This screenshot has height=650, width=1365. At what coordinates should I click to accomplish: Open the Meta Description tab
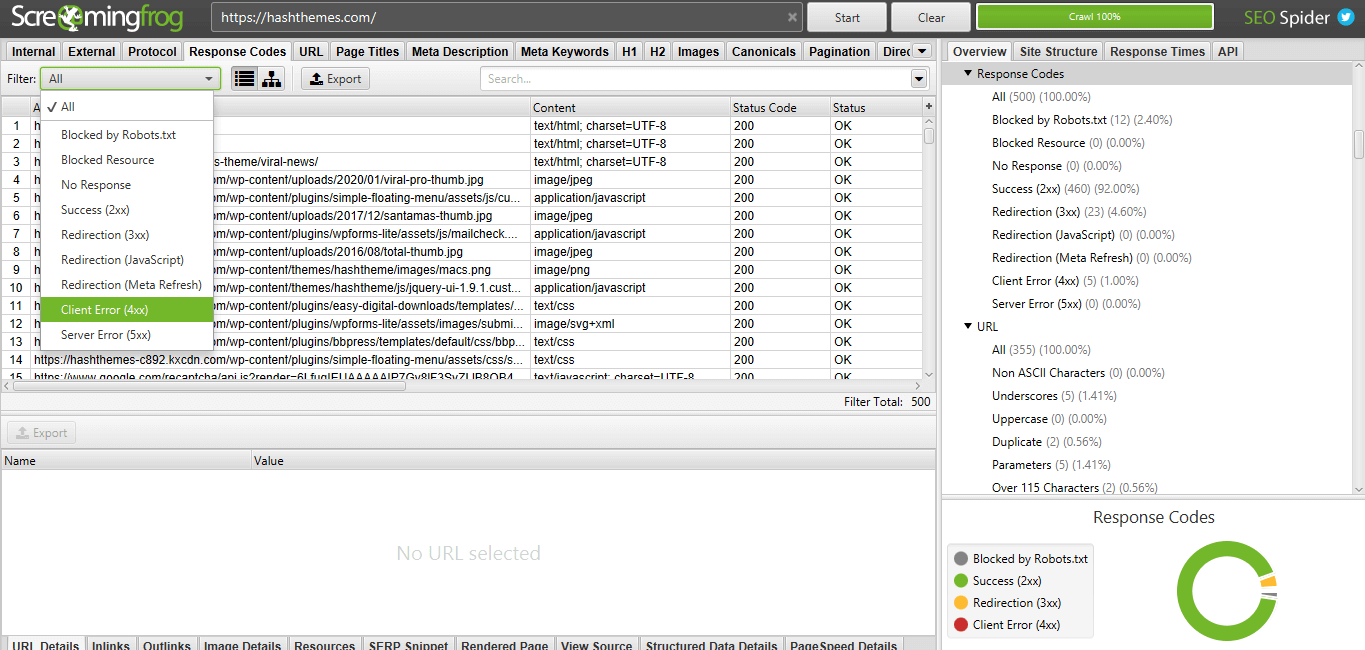coord(460,51)
